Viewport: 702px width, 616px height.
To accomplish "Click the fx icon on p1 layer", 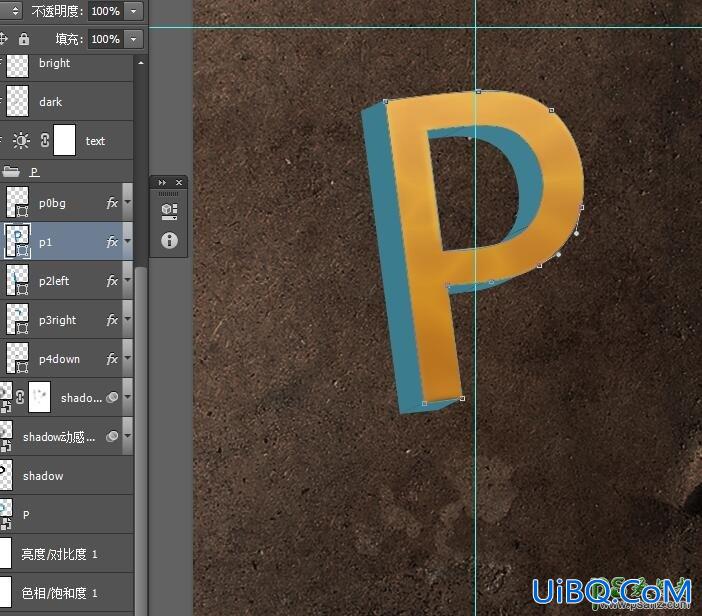I will (x=112, y=242).
